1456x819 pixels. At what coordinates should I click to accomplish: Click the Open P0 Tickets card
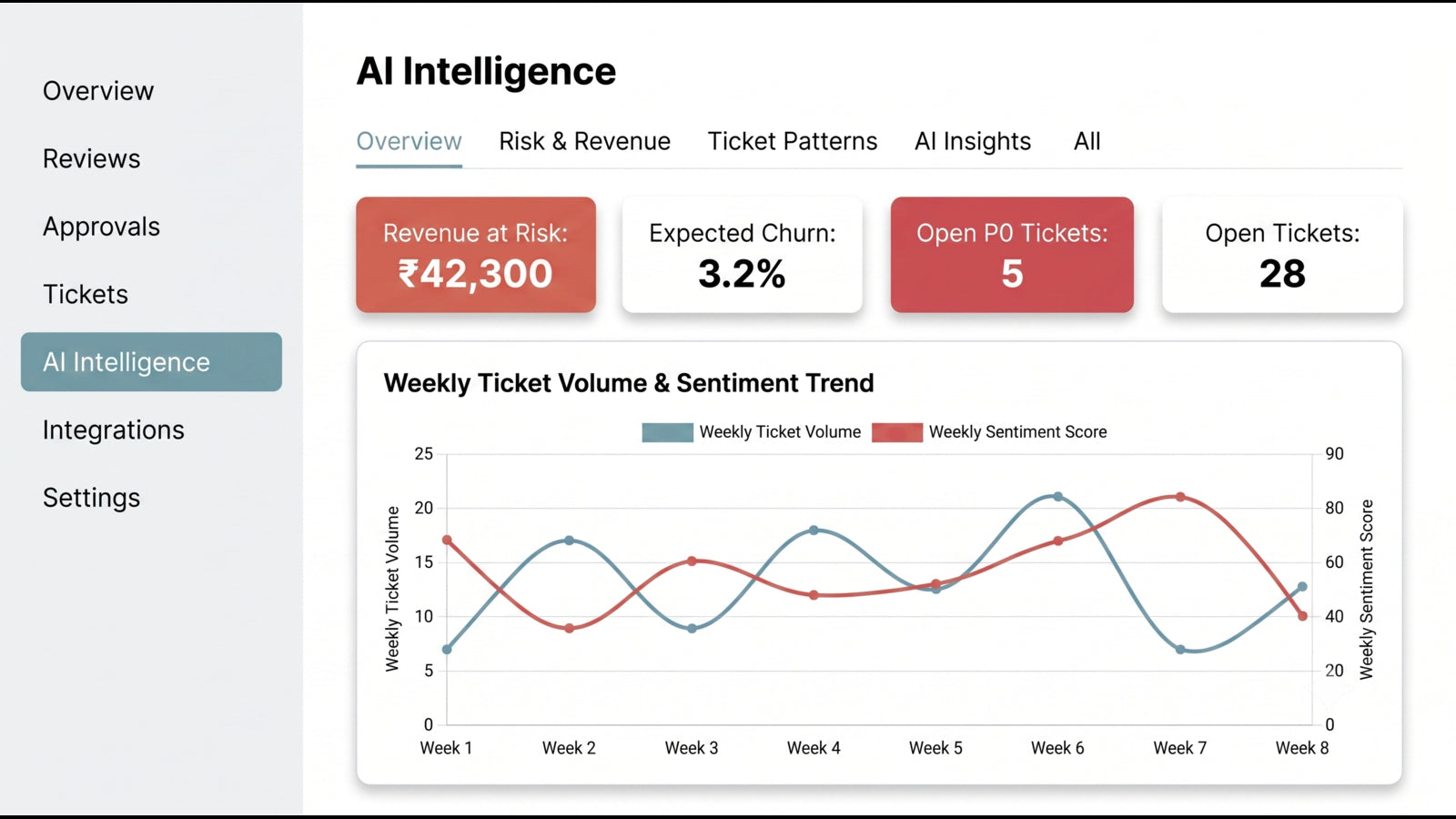click(1012, 255)
